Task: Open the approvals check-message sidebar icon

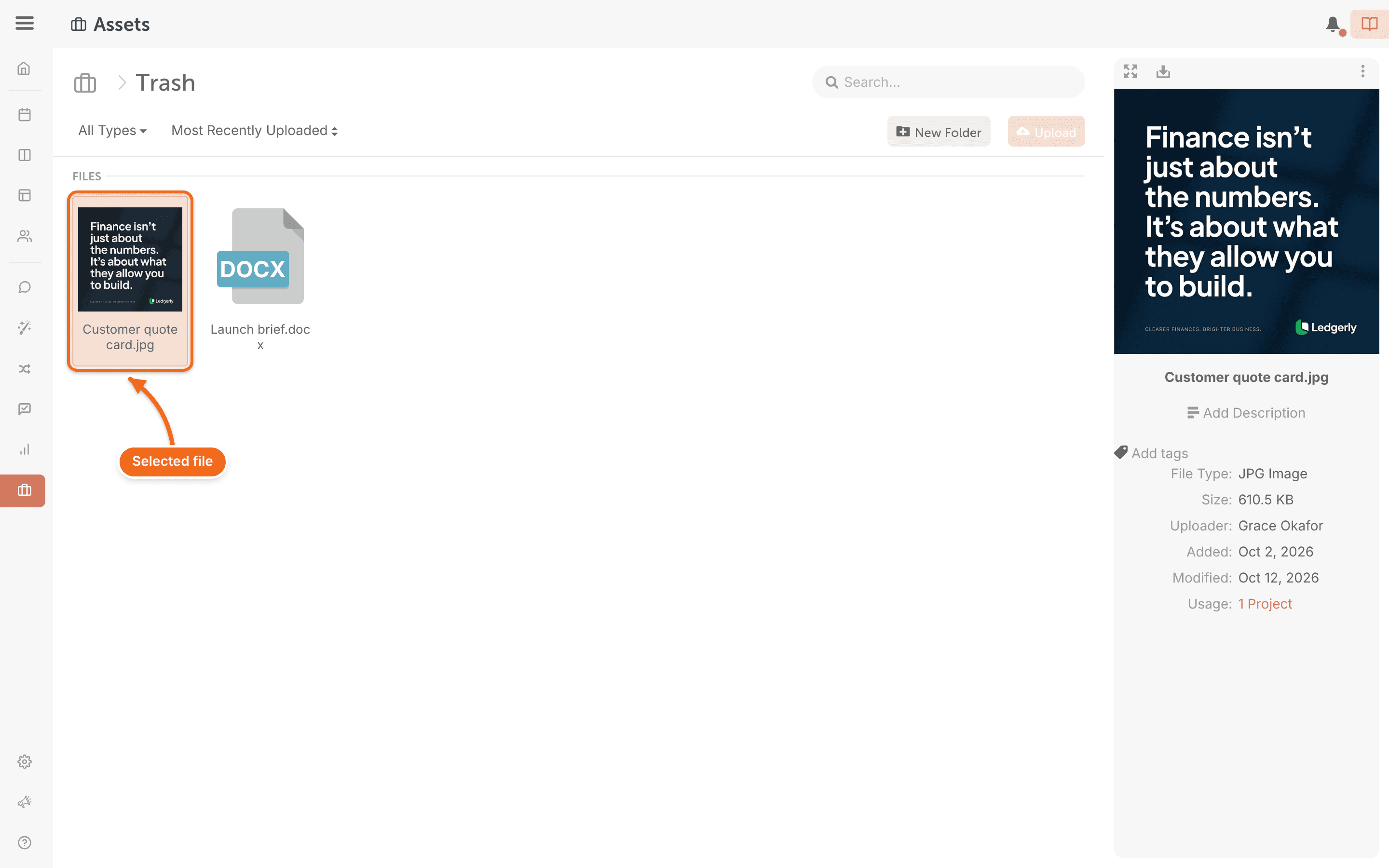Action: pyautogui.click(x=24, y=409)
